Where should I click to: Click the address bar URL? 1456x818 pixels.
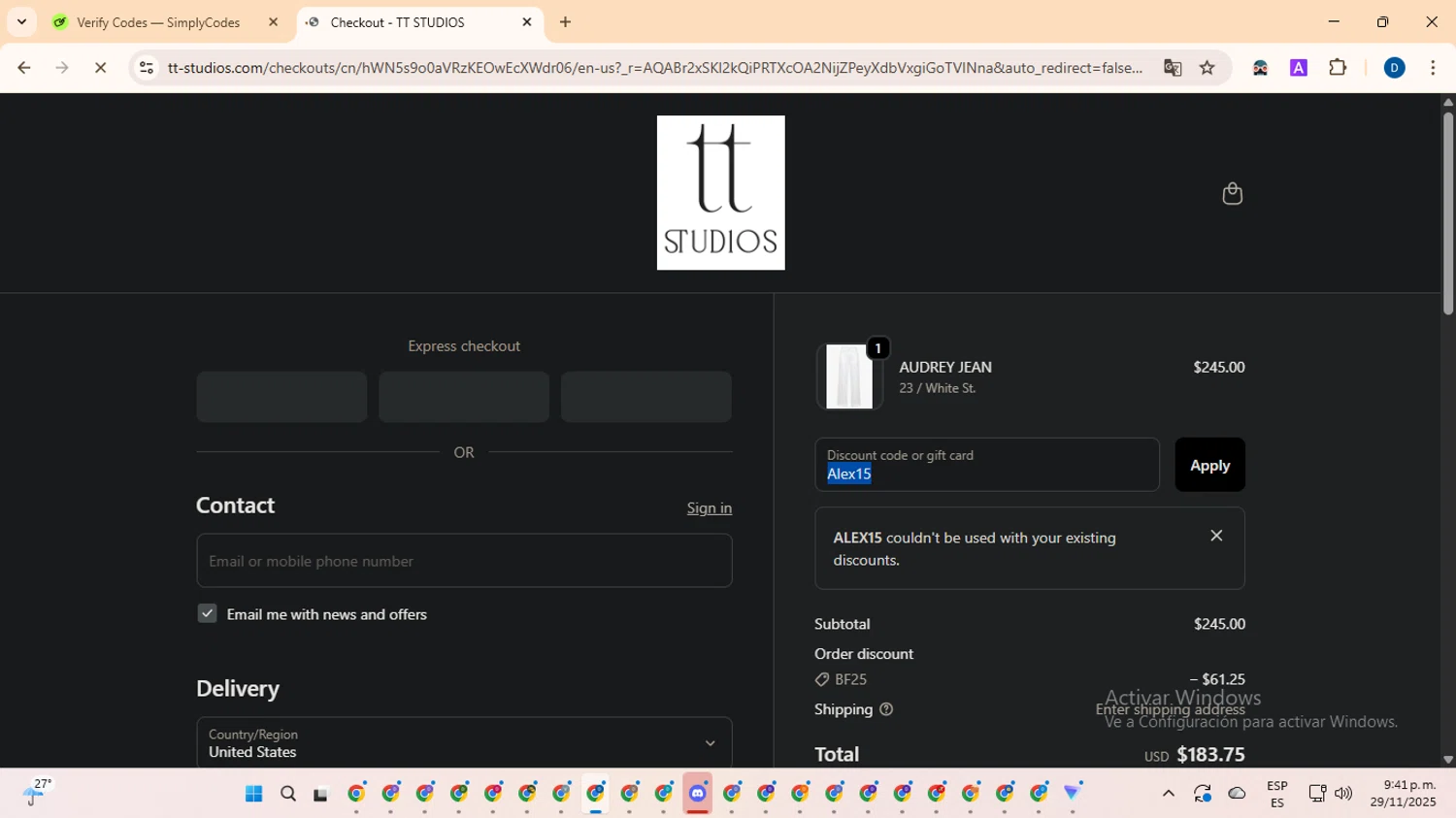click(x=655, y=68)
